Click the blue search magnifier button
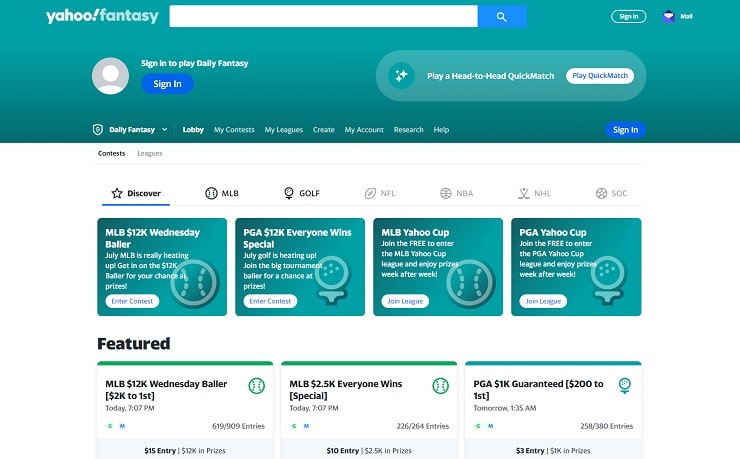This screenshot has height=459, width=740. point(502,17)
